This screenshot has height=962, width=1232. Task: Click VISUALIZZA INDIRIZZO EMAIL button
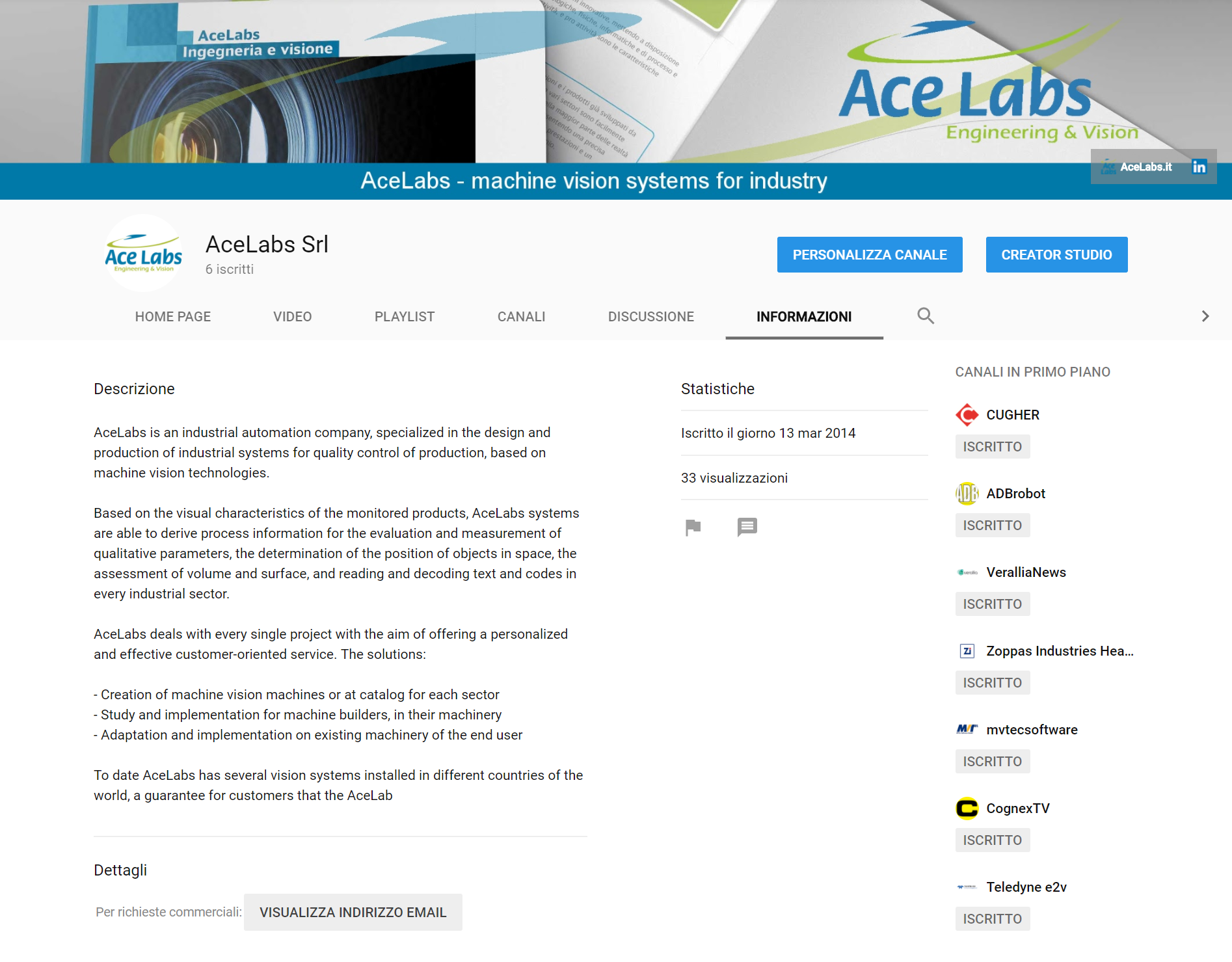(x=353, y=913)
